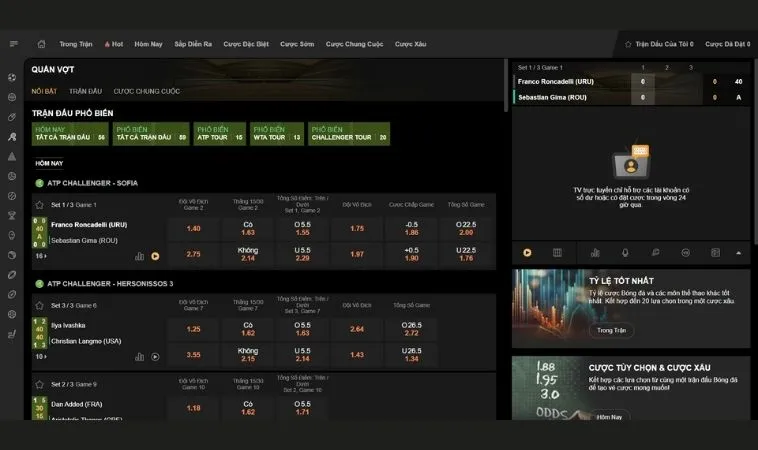Open the Cược Đặc Biệt menu item
Screen dimensions: 758x450
(246, 44)
